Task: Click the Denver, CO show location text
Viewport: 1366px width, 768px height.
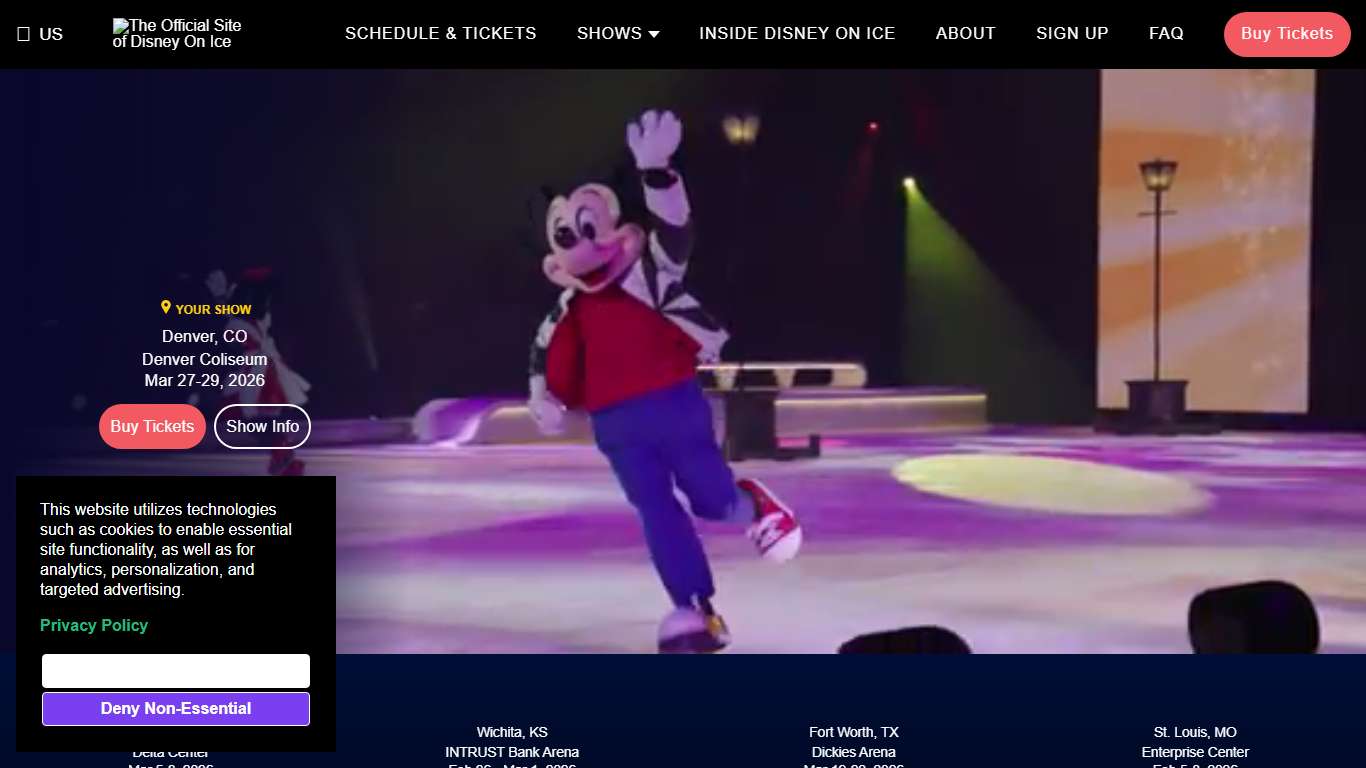Action: coord(204,336)
